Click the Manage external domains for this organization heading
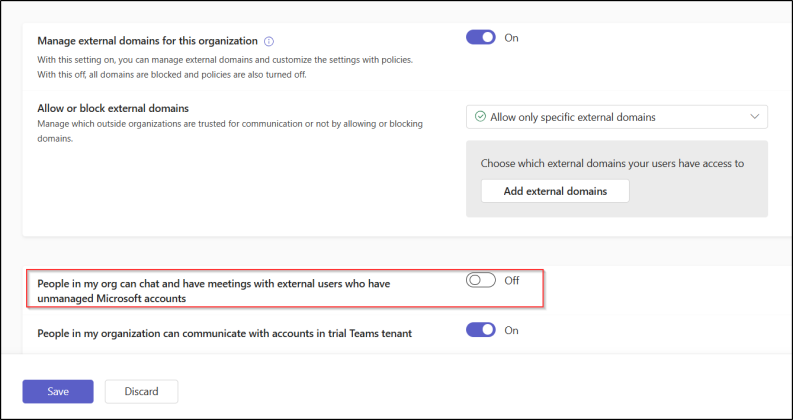This screenshot has width=793, height=420. click(148, 41)
